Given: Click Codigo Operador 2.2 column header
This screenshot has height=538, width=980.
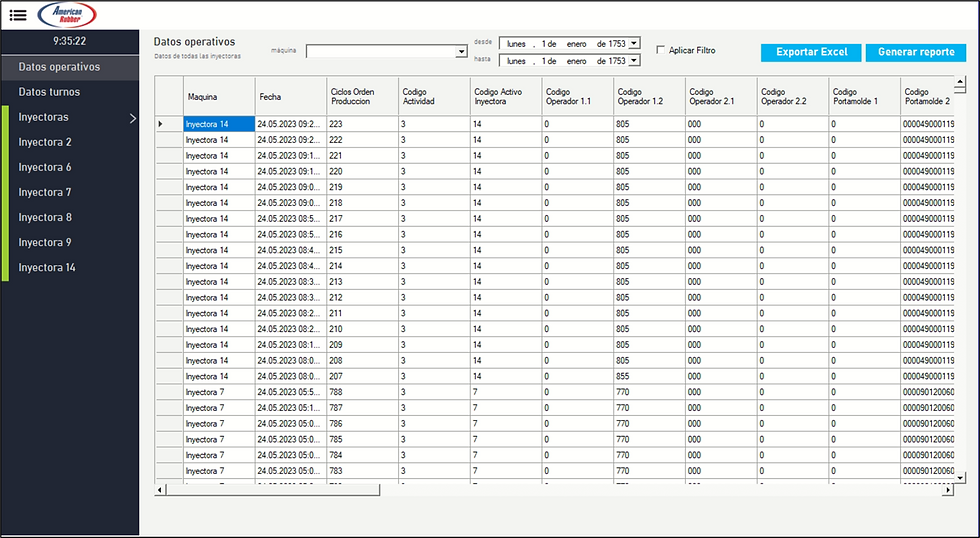Looking at the screenshot, I should point(792,97).
